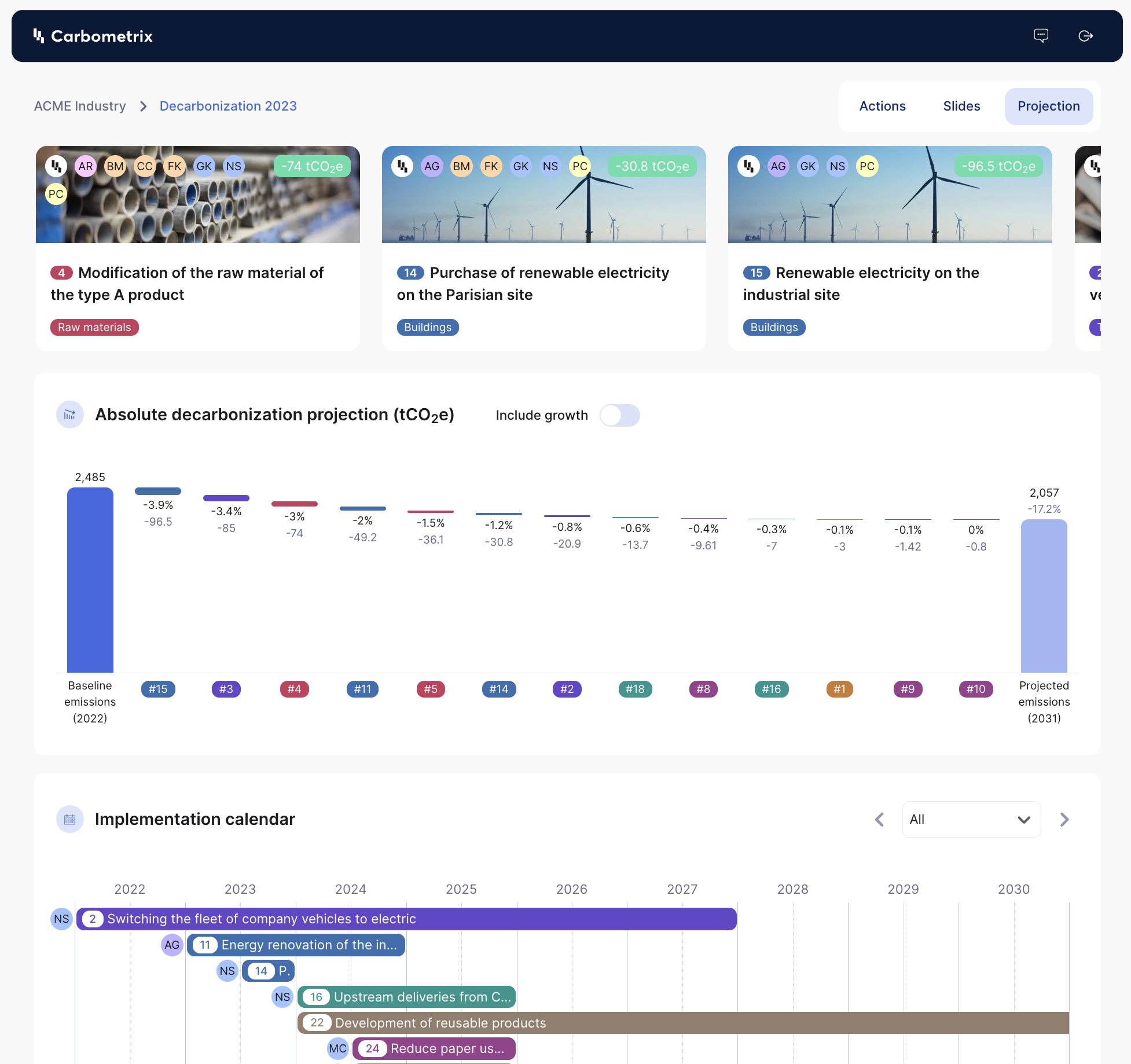Click the #14 chart label badge
The width and height of the screenshot is (1131, 1064).
(x=499, y=689)
